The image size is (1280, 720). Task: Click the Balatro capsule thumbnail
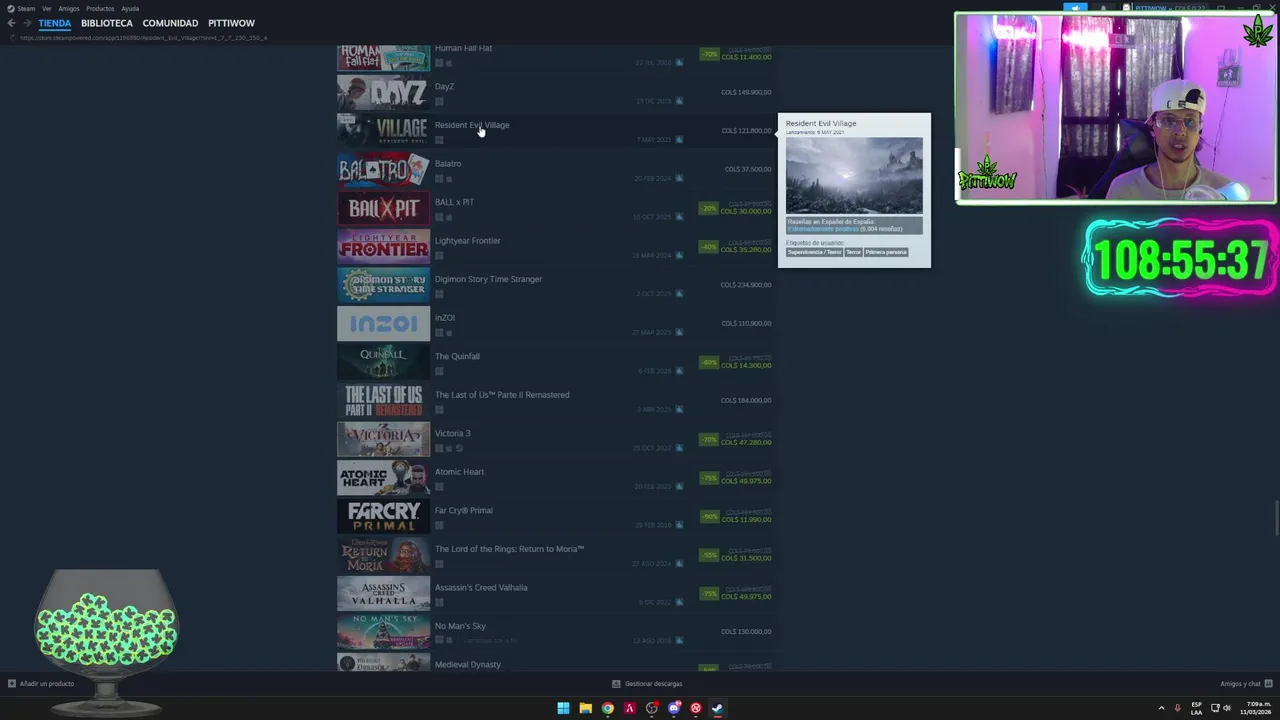pyautogui.click(x=383, y=170)
